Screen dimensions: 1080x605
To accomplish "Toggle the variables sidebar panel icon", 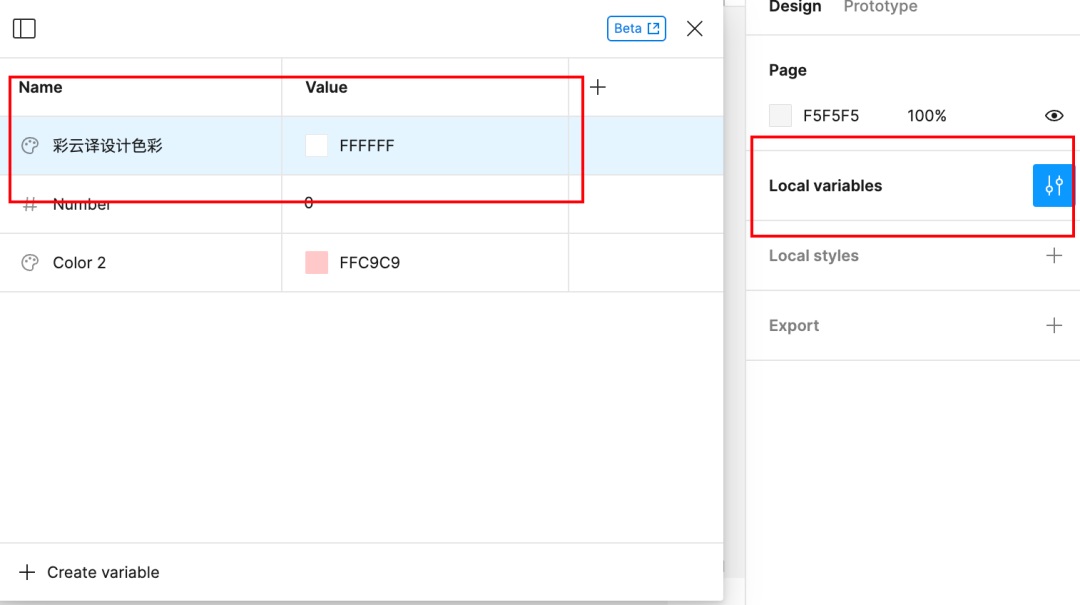I will 24,29.
